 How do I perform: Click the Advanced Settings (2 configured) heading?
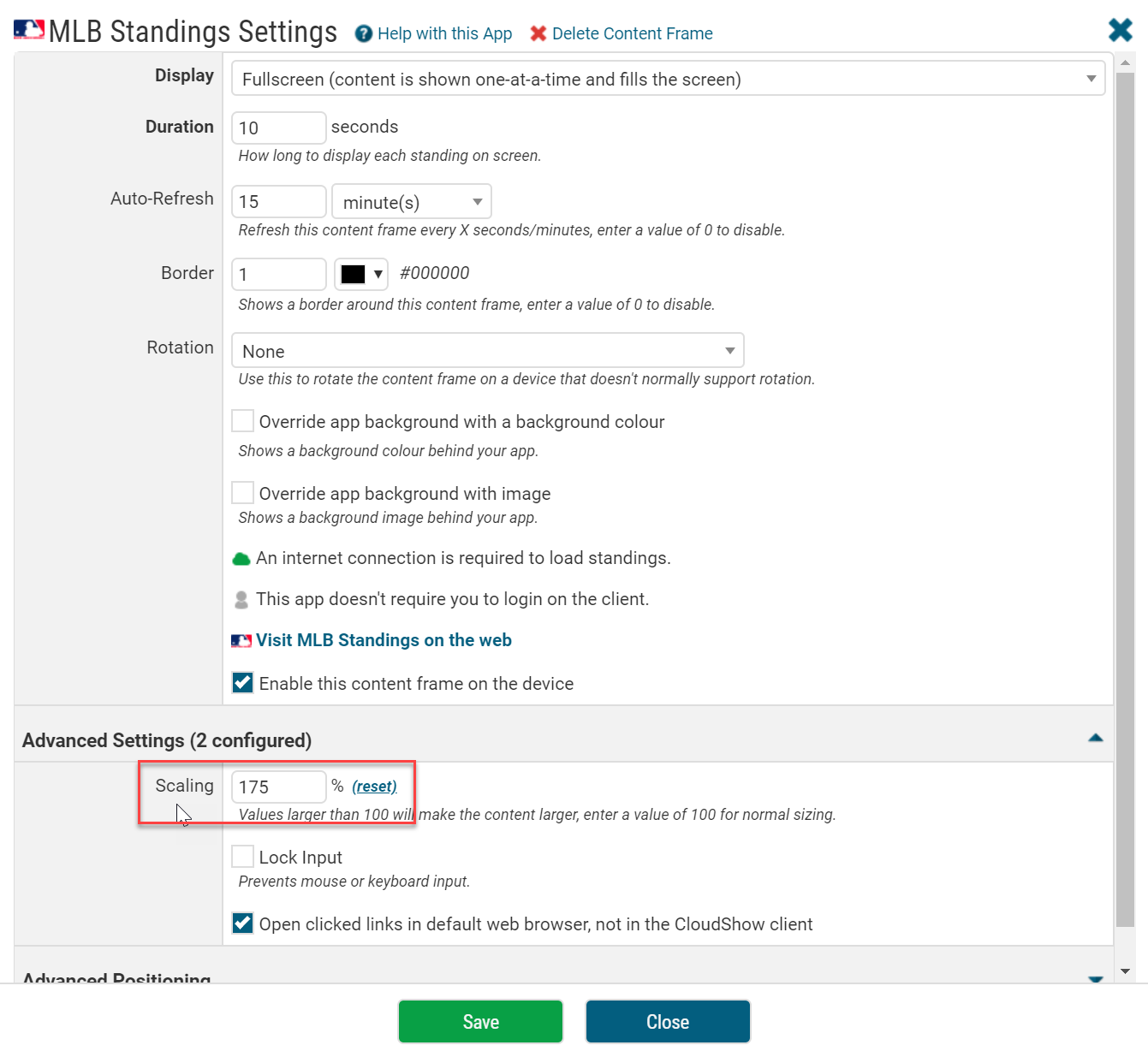[167, 740]
